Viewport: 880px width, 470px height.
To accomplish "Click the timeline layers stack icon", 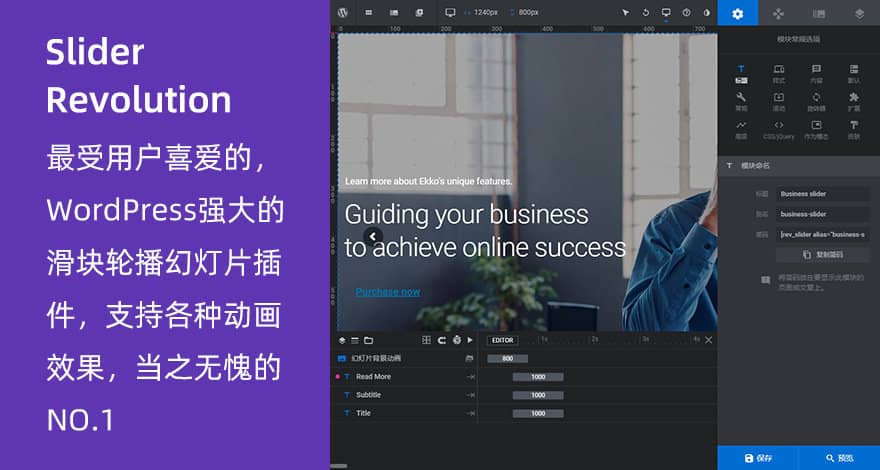I will point(342,340).
